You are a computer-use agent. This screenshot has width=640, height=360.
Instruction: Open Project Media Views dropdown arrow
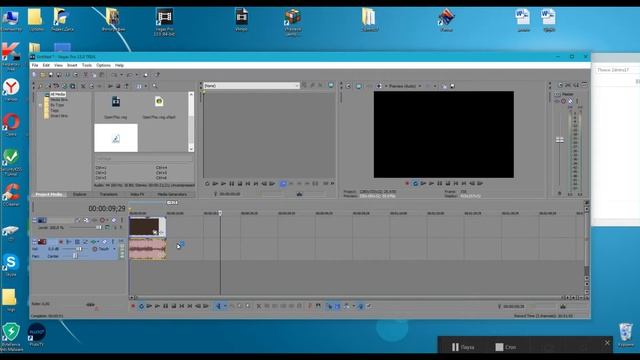point(146,86)
